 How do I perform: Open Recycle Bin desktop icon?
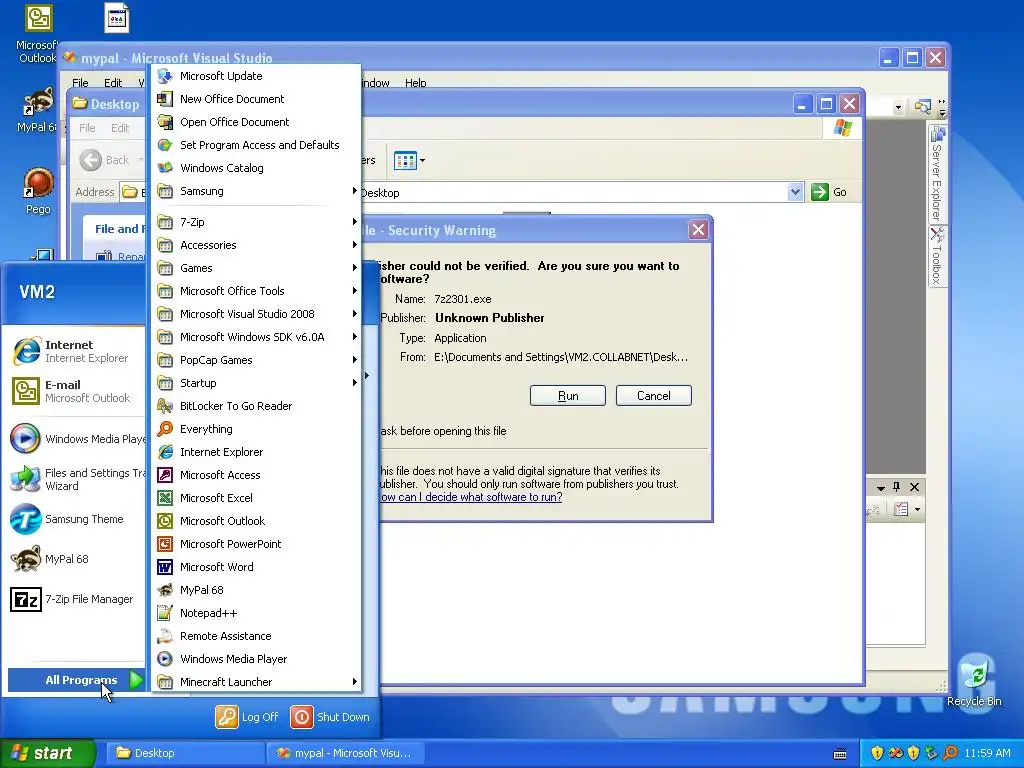(x=974, y=682)
